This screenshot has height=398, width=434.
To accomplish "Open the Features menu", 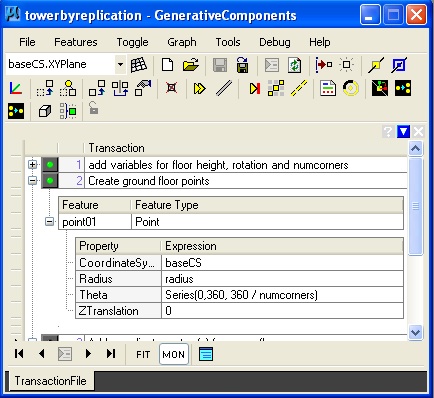I will 76,42.
